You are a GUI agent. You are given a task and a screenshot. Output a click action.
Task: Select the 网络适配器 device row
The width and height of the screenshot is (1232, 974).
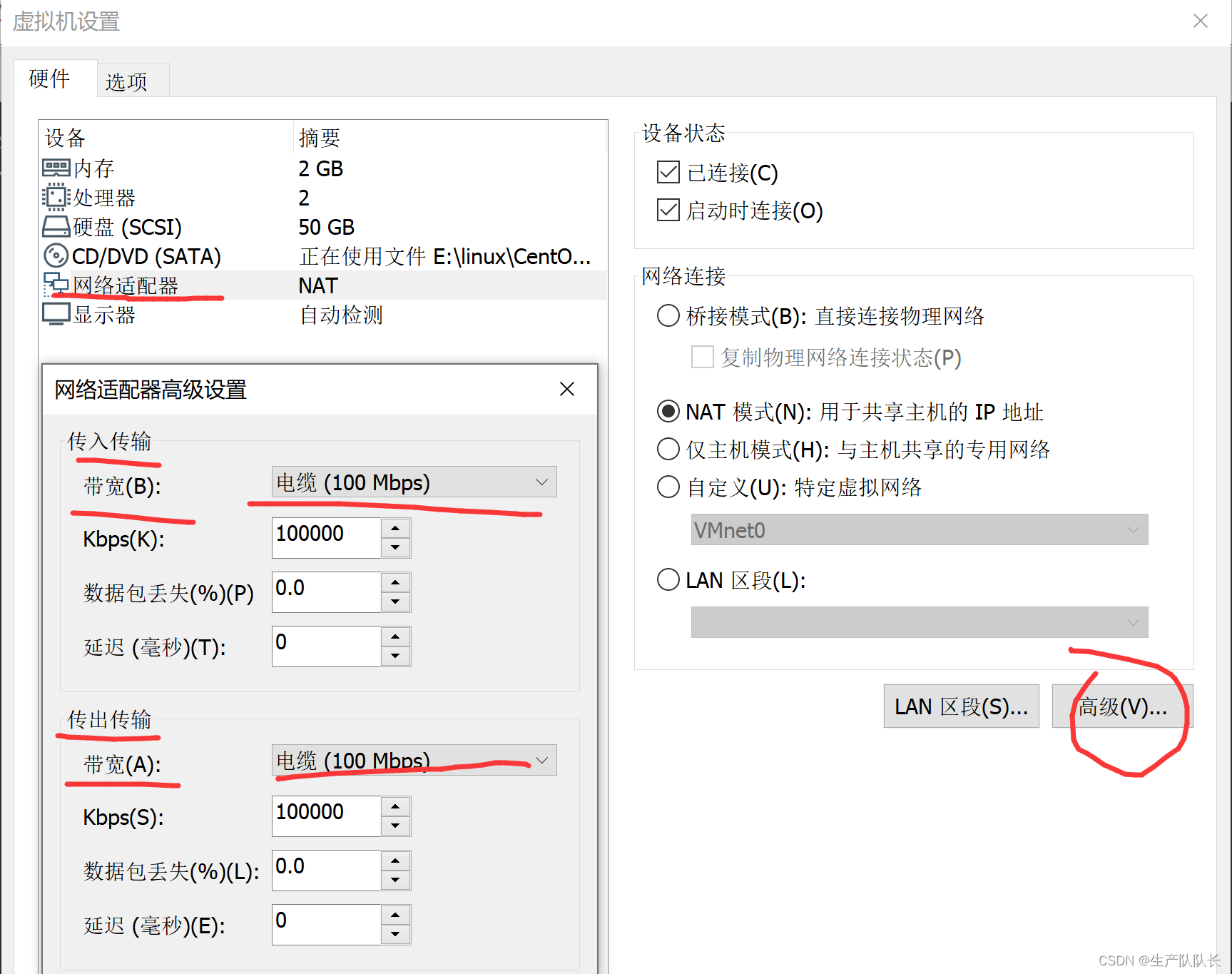[323, 285]
